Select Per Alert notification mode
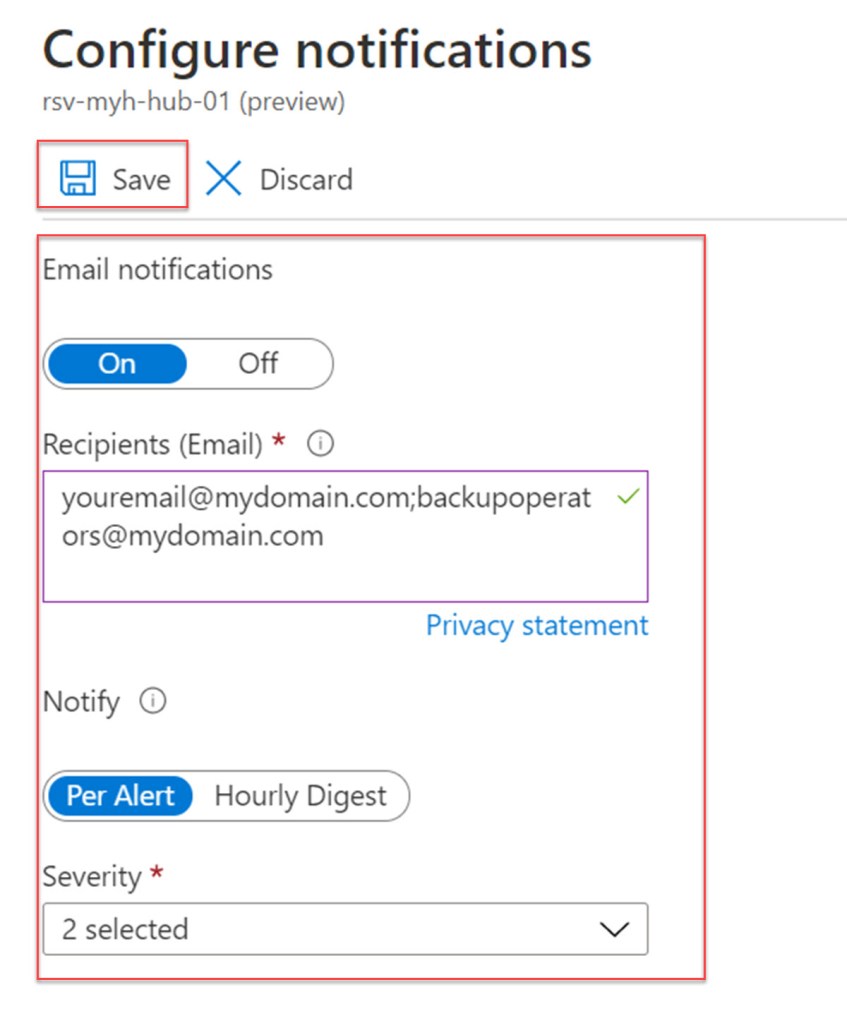The width and height of the screenshot is (847, 1023). (x=120, y=796)
